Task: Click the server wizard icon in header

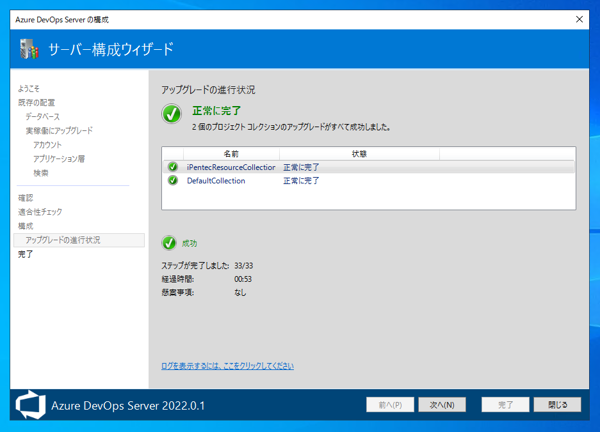Action: 29,49
